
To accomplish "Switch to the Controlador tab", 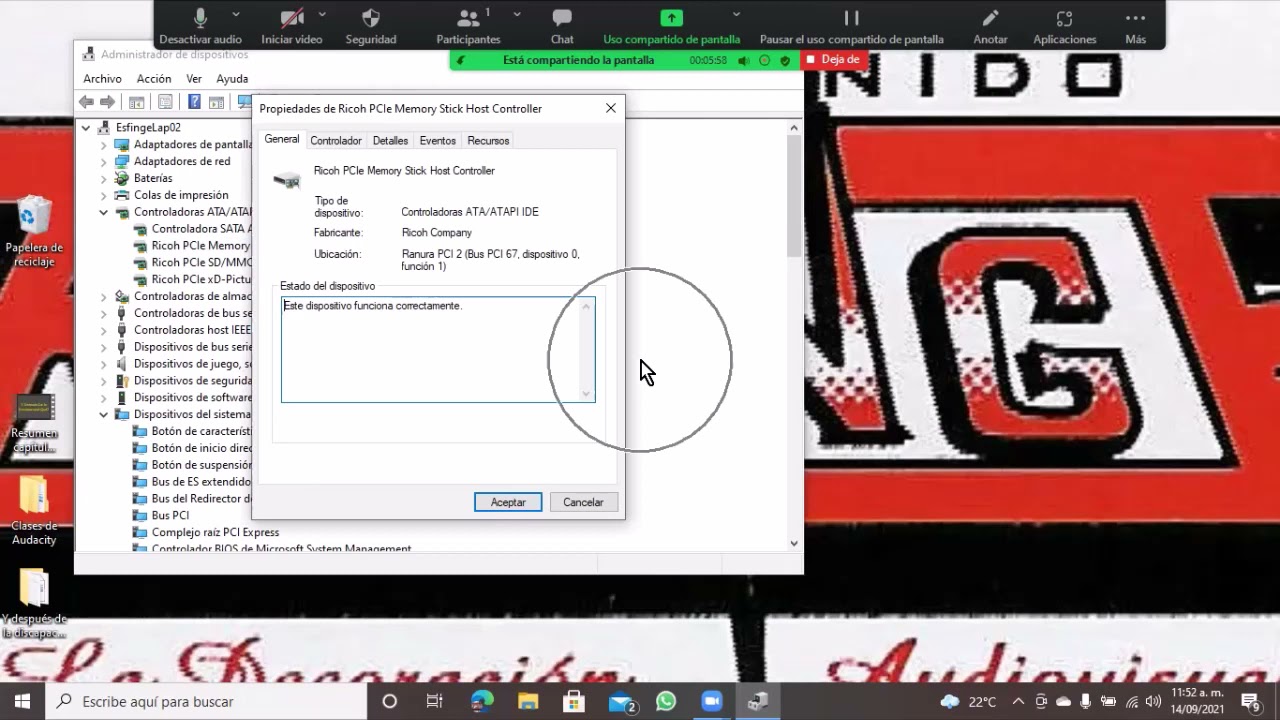I will (x=335, y=141).
